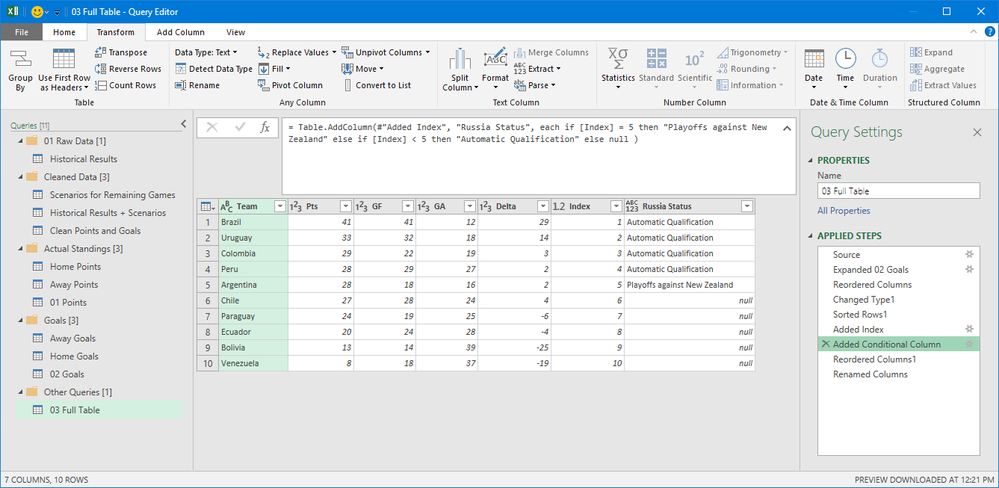This screenshot has width=999, height=488.
Task: Collapse the APPLIED STEPS section
Action: coord(810,236)
